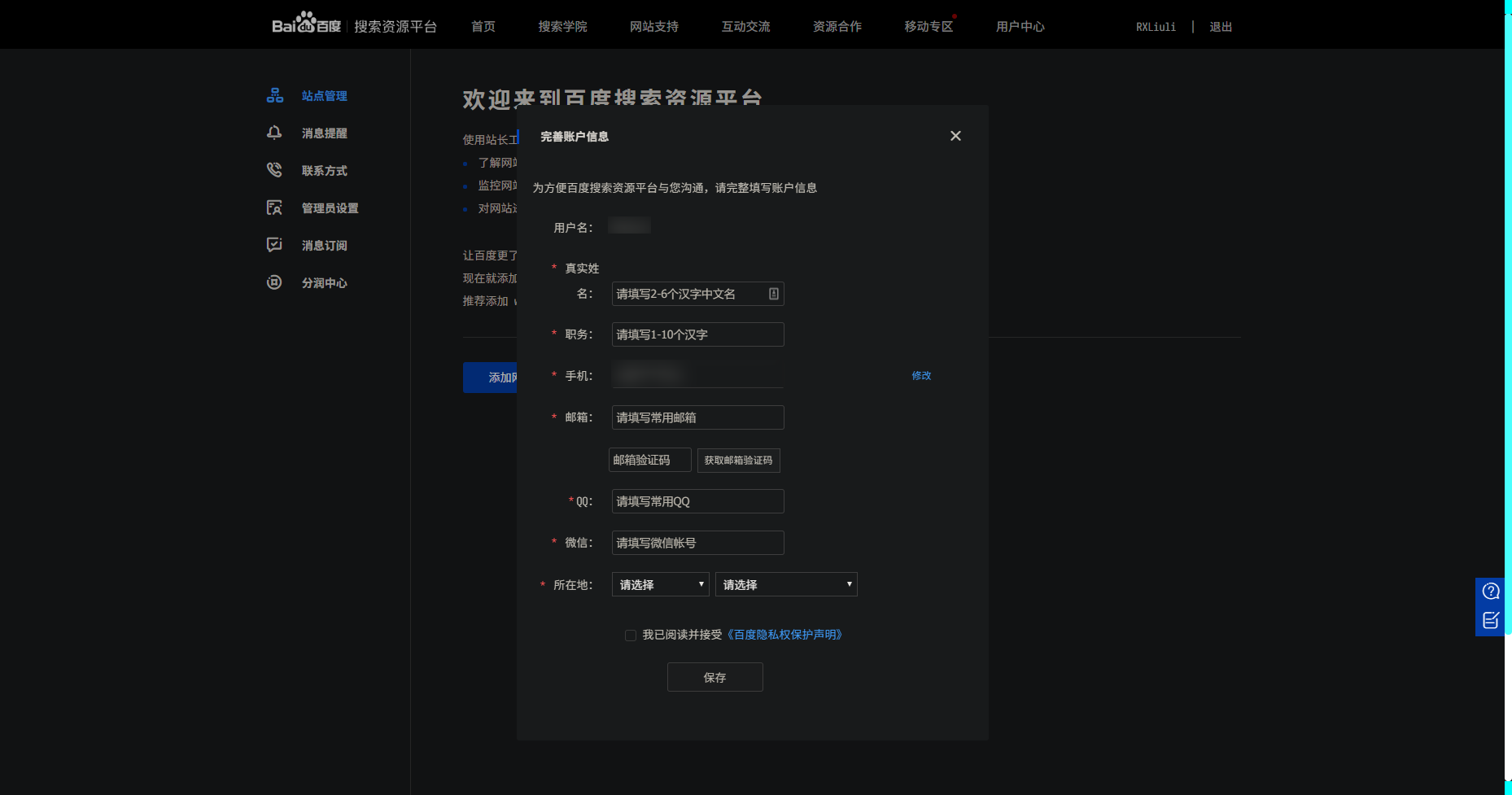Select 消息提醒 label in sidebar
The height and width of the screenshot is (795, 1512).
point(325,133)
